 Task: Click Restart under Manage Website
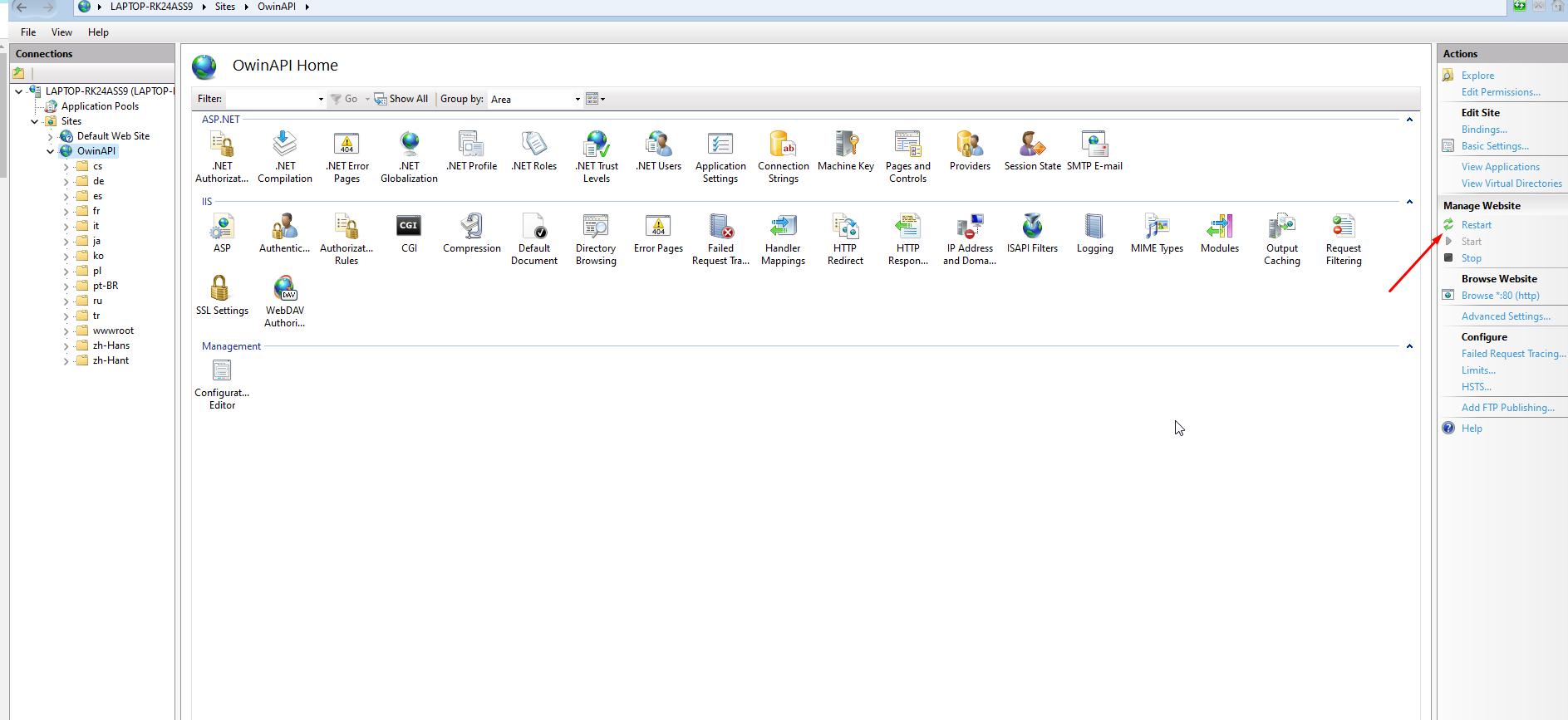(x=1476, y=225)
